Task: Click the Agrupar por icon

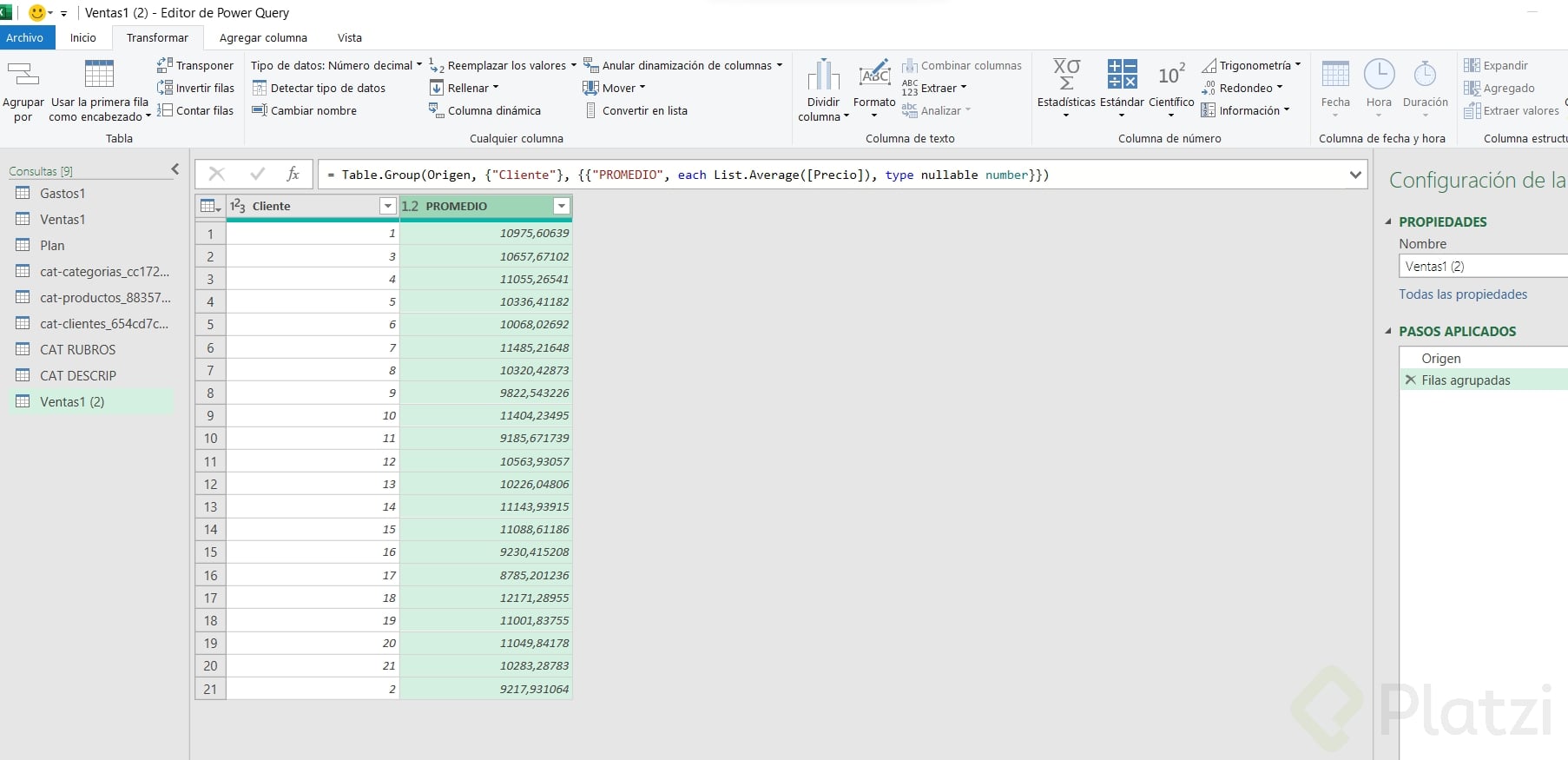Action: [23, 76]
